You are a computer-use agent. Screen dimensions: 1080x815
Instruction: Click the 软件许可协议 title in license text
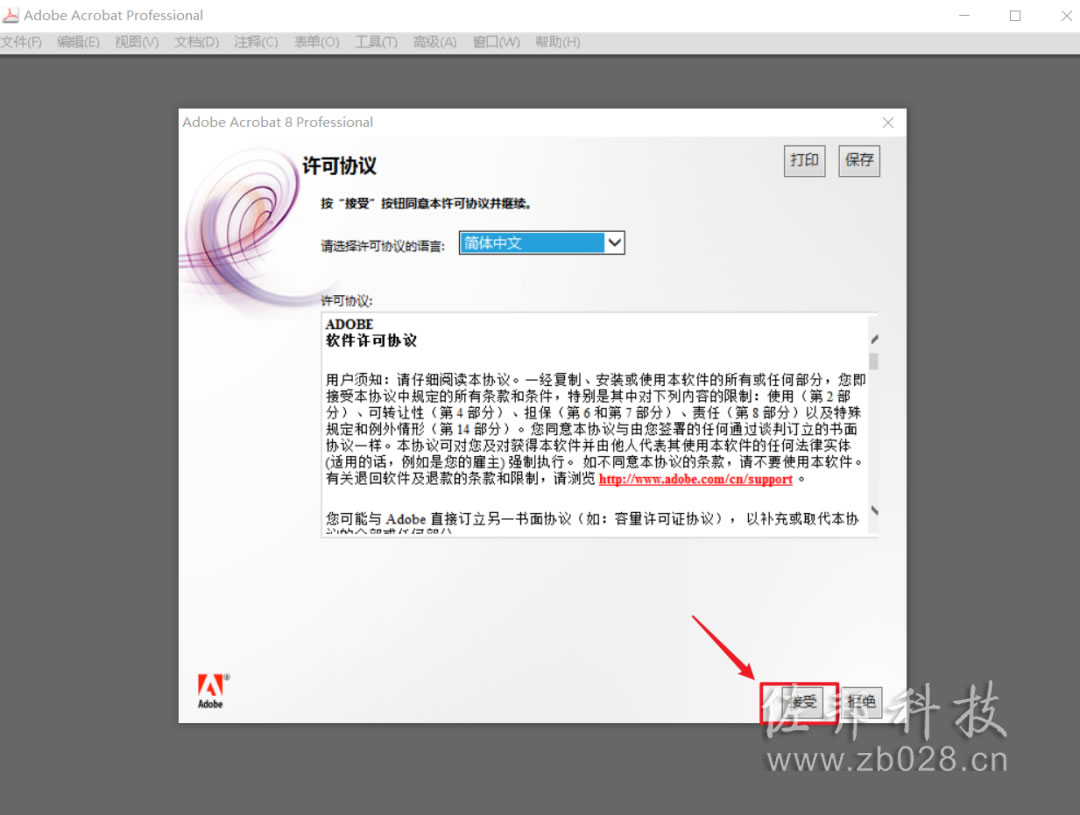[371, 341]
